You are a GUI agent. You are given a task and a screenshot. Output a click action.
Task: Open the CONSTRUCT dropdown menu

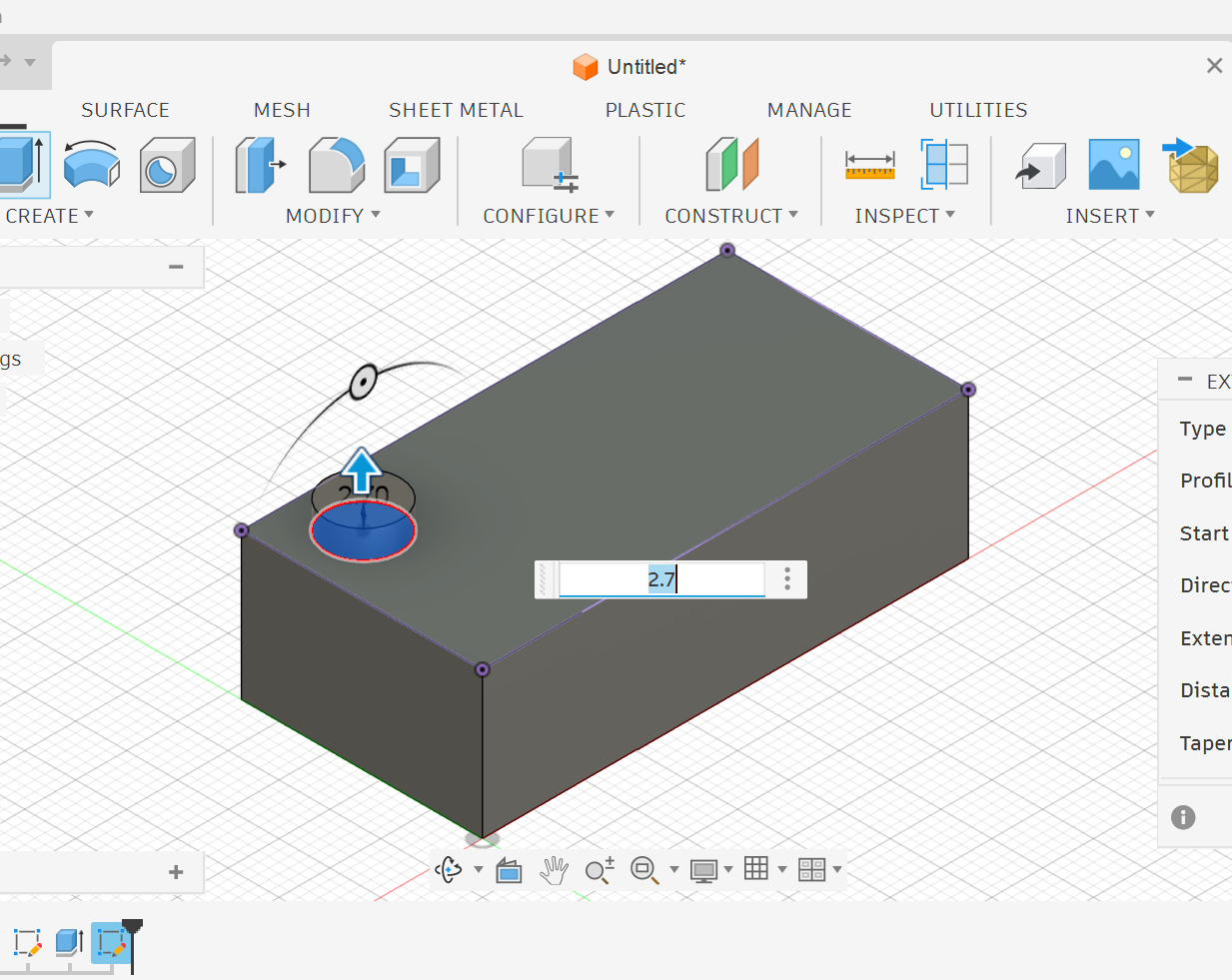[731, 216]
